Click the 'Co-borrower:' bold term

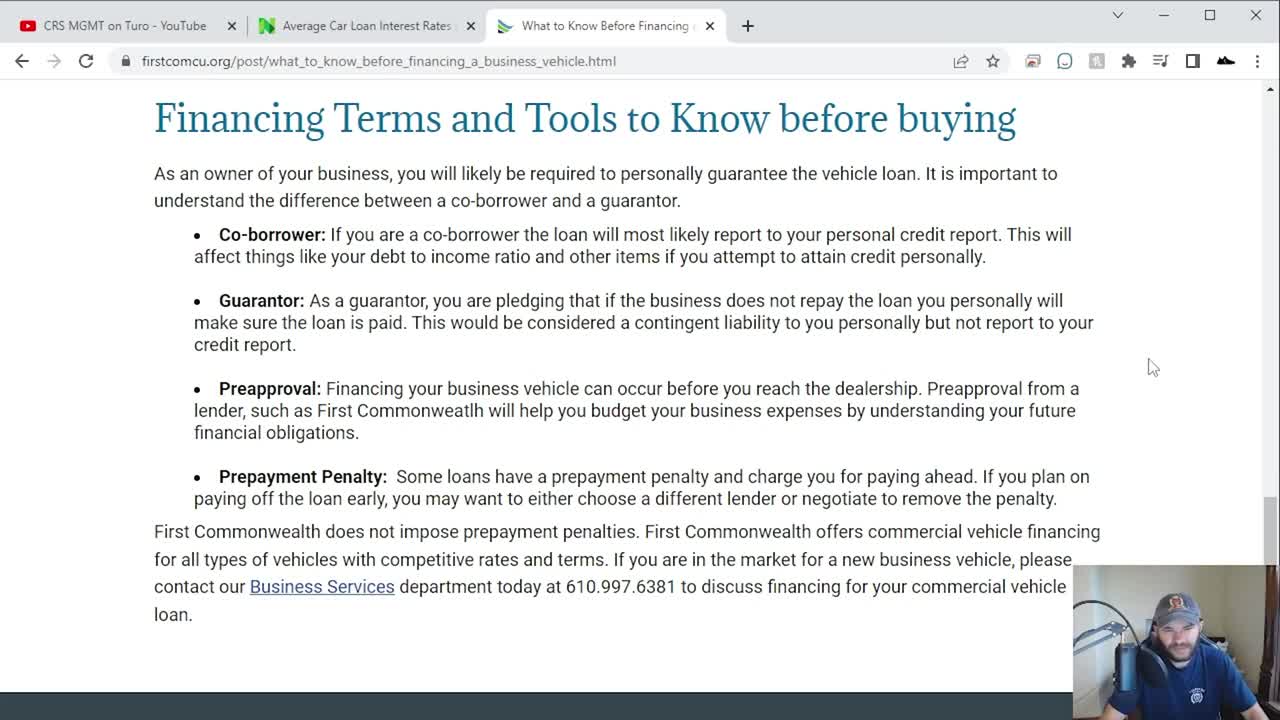tap(272, 235)
